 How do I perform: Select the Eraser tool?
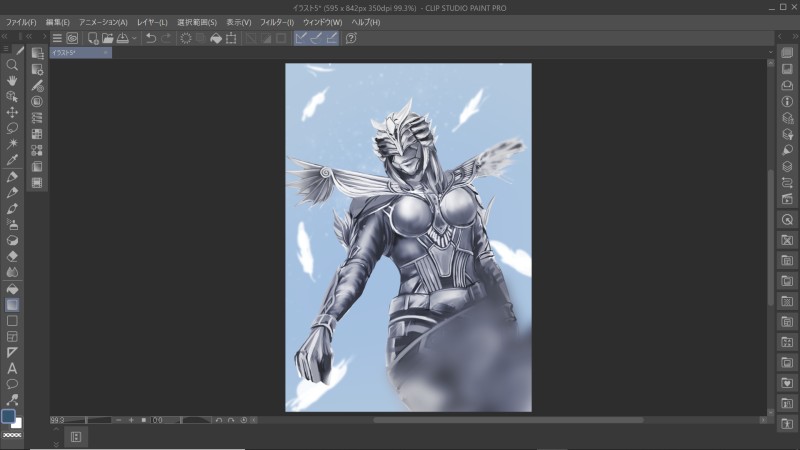coord(12,256)
